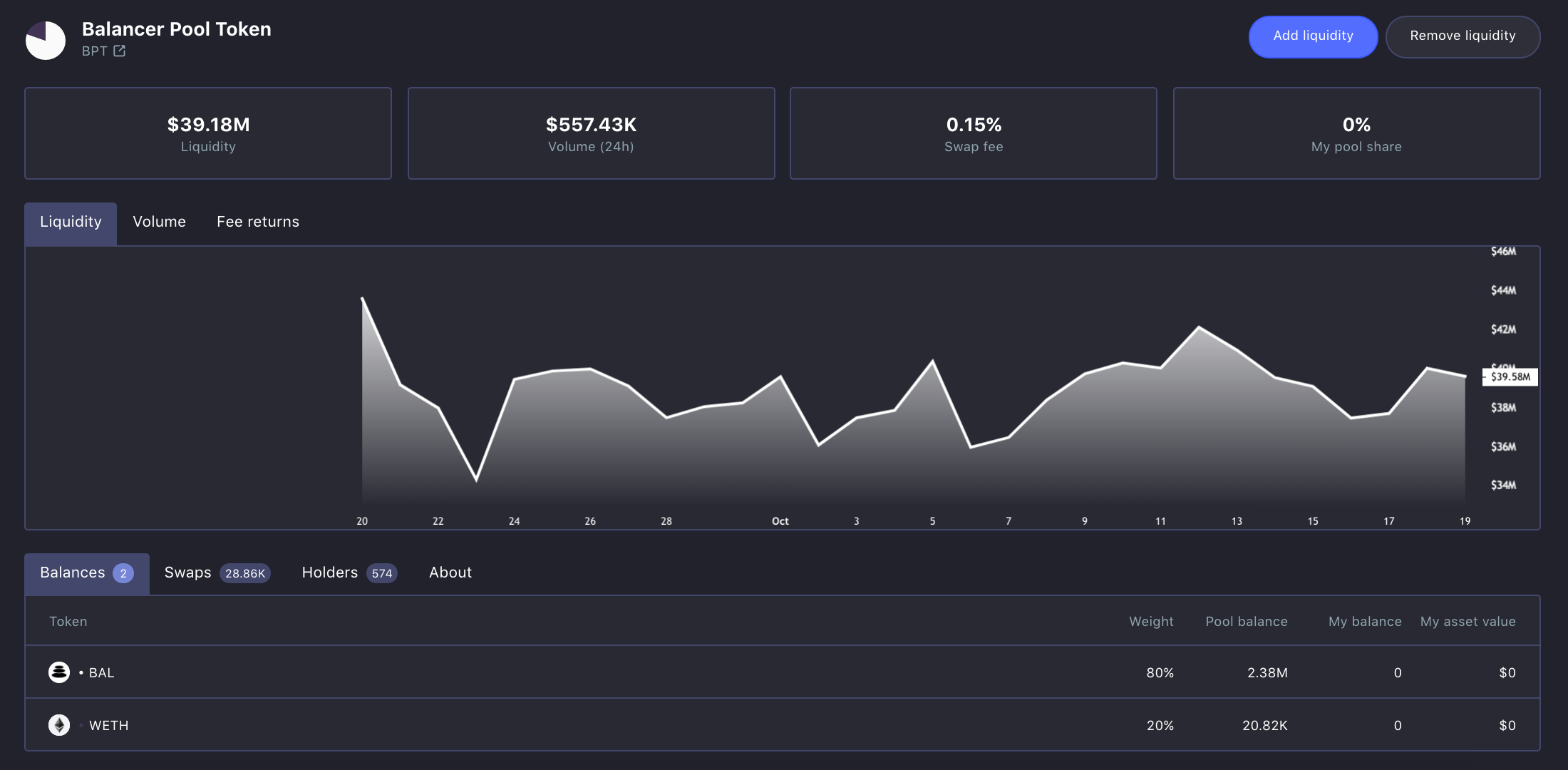Screen dimensions: 1568x770
Task: Open the Fee returns chart tab
Action: [258, 222]
